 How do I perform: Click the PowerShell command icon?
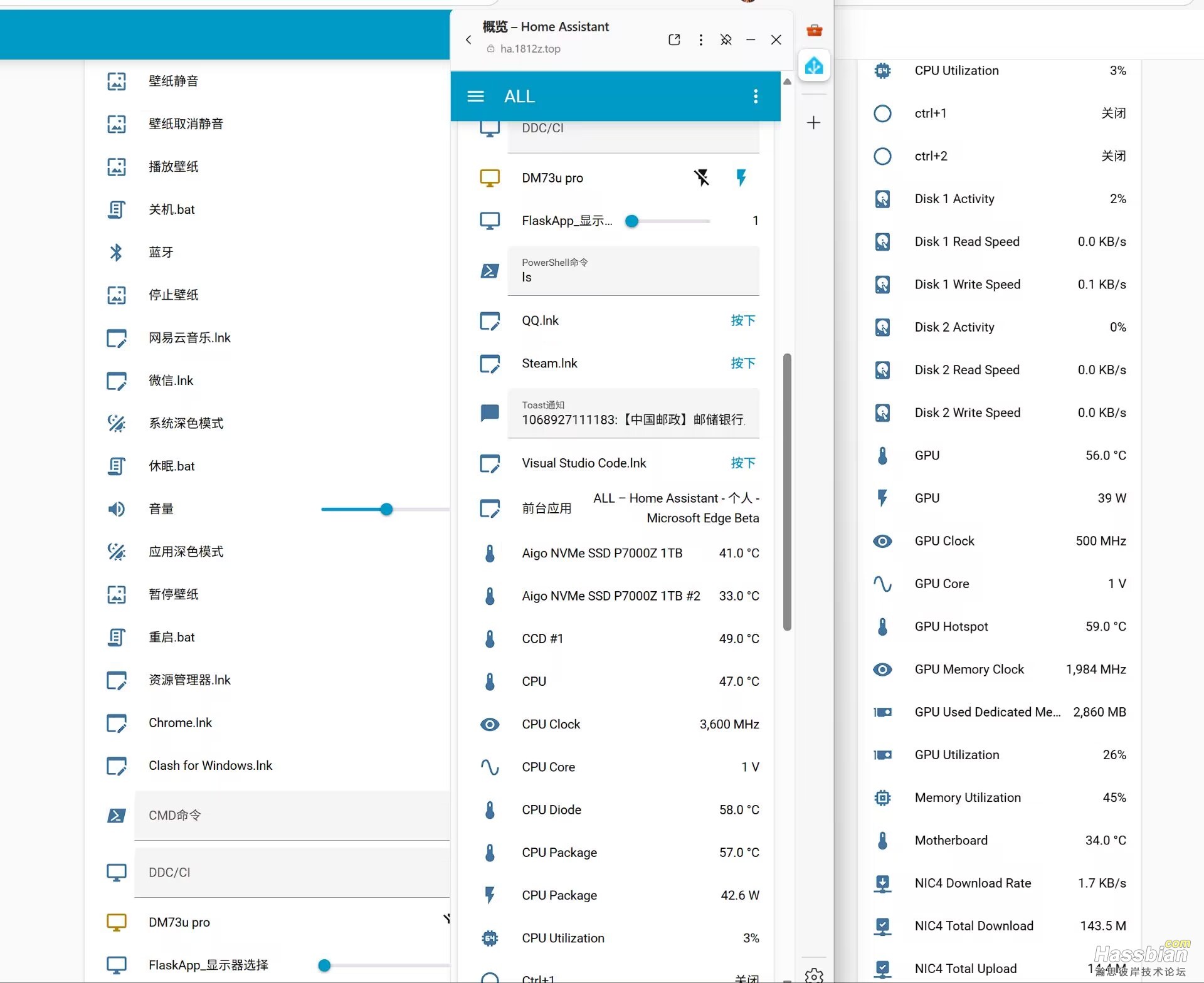(490, 271)
